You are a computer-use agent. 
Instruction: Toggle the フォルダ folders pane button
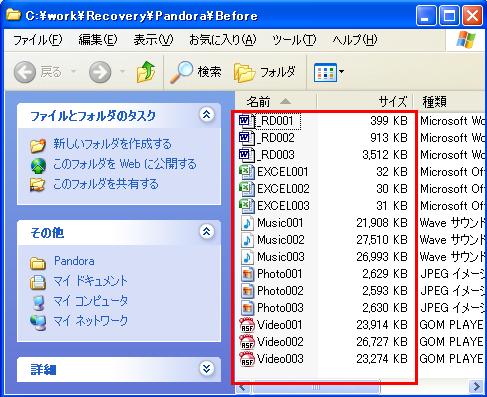[x=265, y=72]
